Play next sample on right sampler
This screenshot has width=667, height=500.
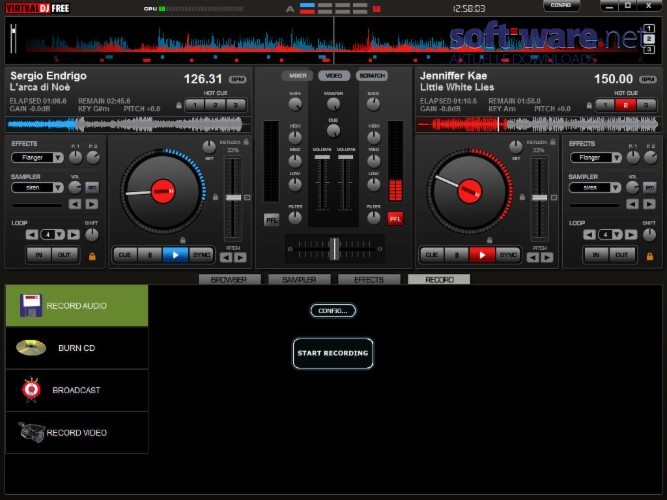649,204
